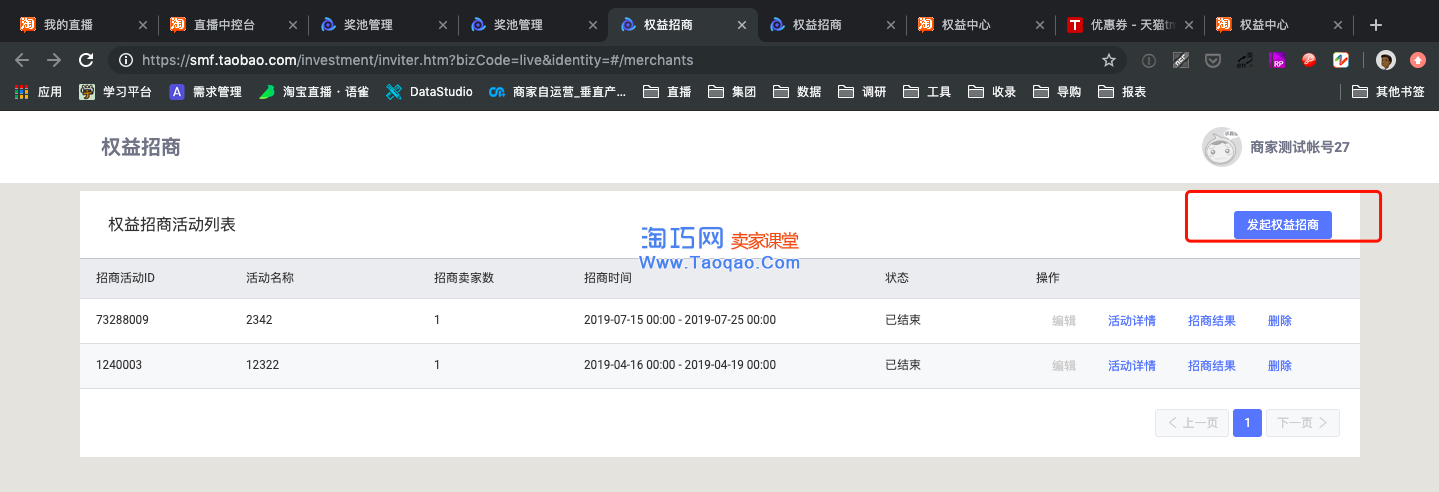The image size is (1439, 492).
Task: Close the 我的直播 tab
Action: click(142, 25)
